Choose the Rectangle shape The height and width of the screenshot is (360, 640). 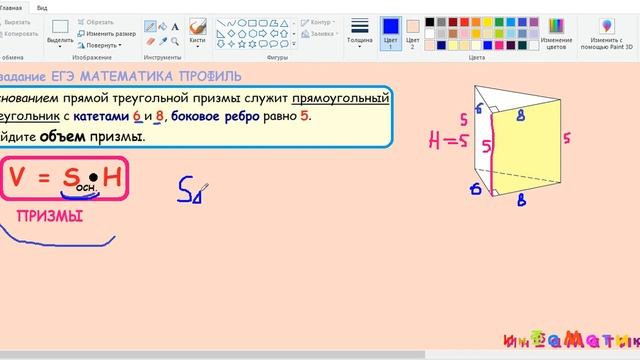pyautogui.click(x=253, y=23)
